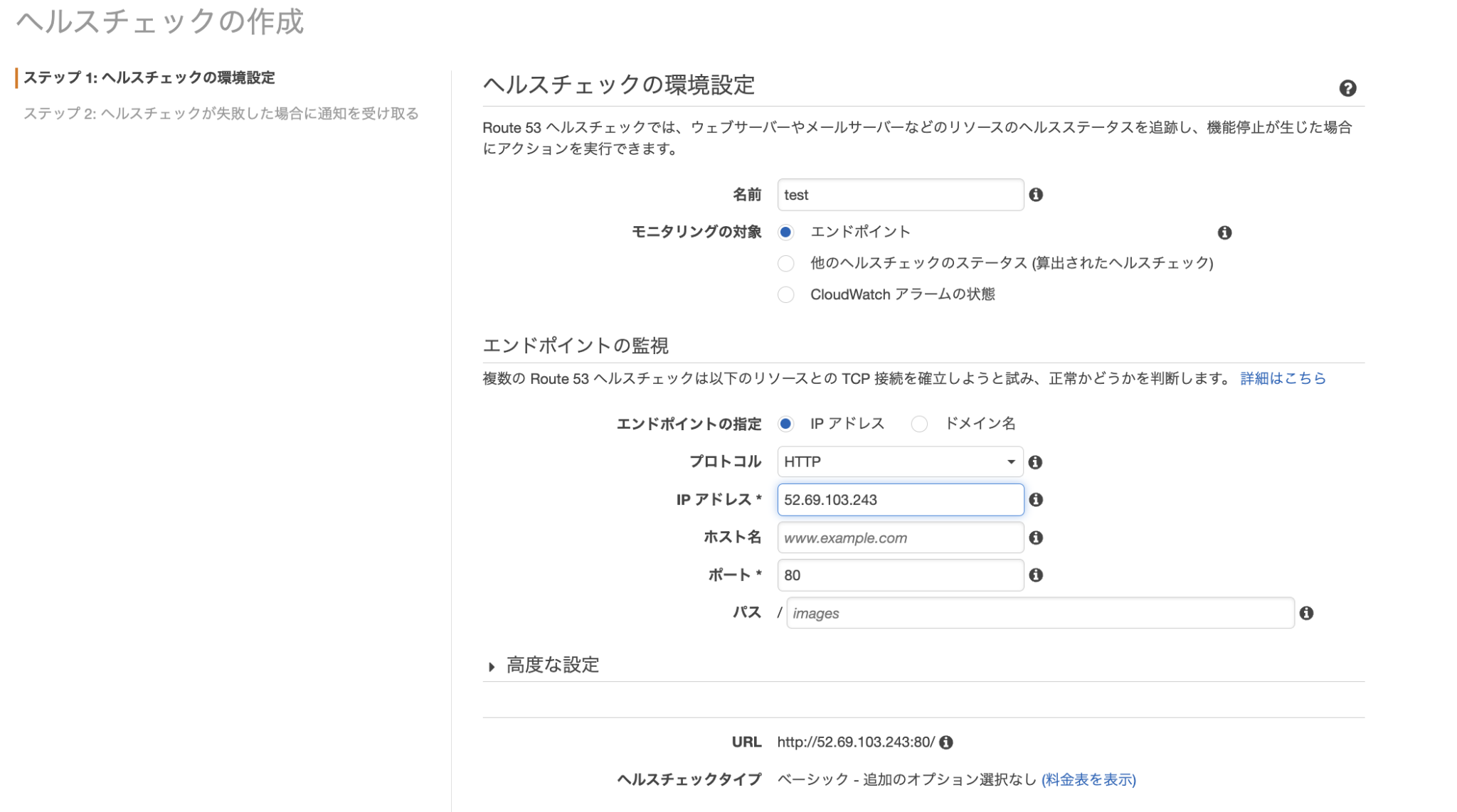The image size is (1457, 812).
Task: Click the help question mark icon
Action: click(1347, 88)
